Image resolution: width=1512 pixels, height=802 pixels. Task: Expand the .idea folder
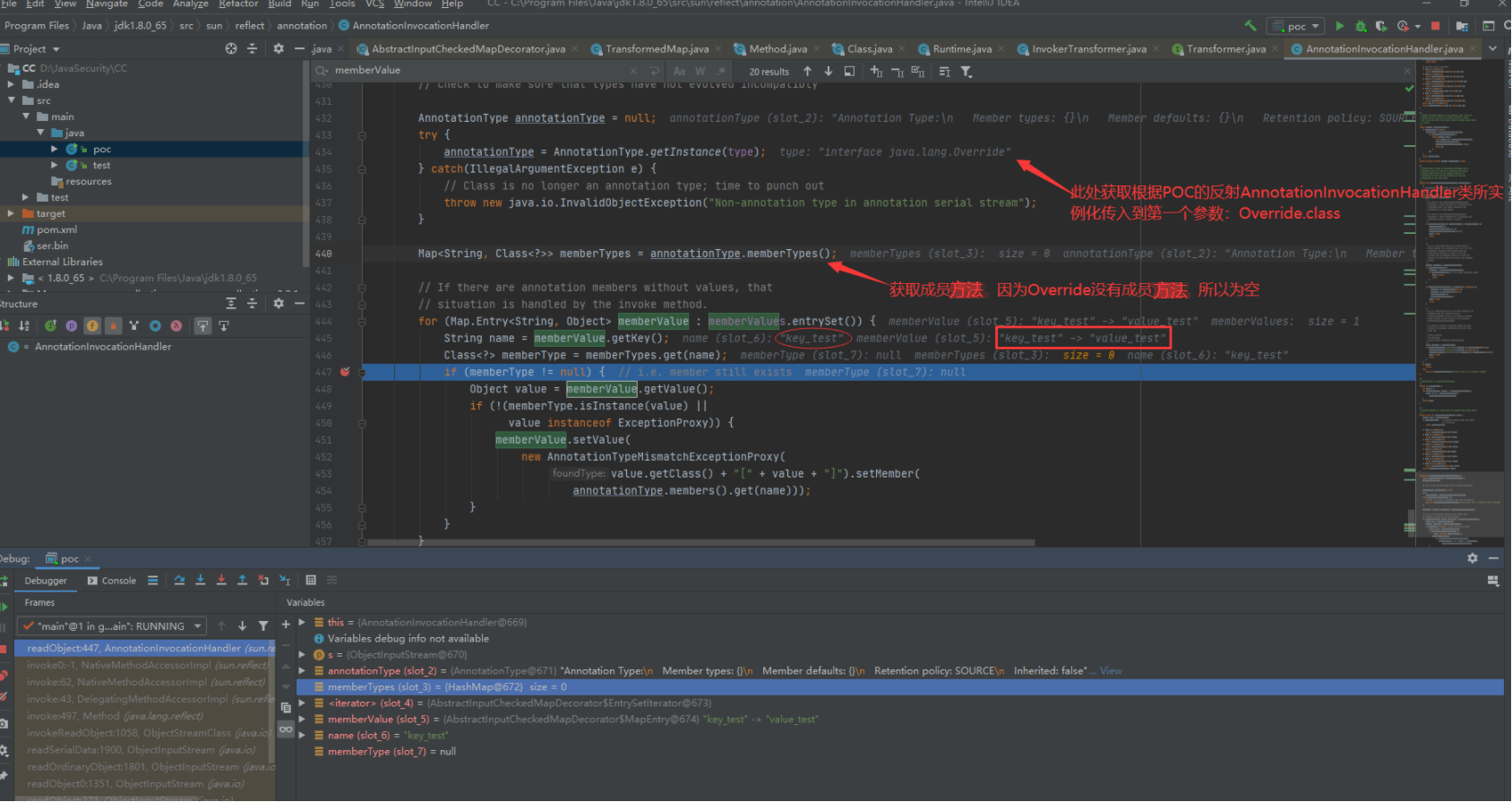pos(11,84)
